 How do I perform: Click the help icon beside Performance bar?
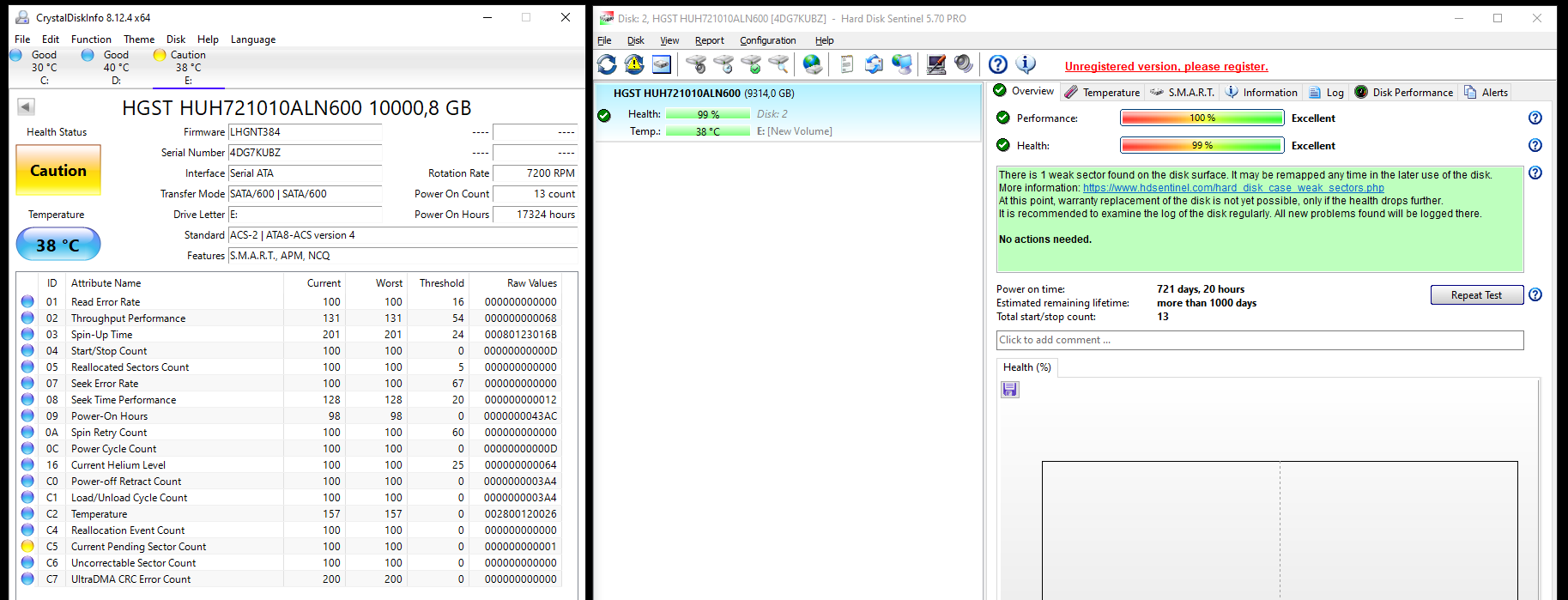click(x=1535, y=118)
